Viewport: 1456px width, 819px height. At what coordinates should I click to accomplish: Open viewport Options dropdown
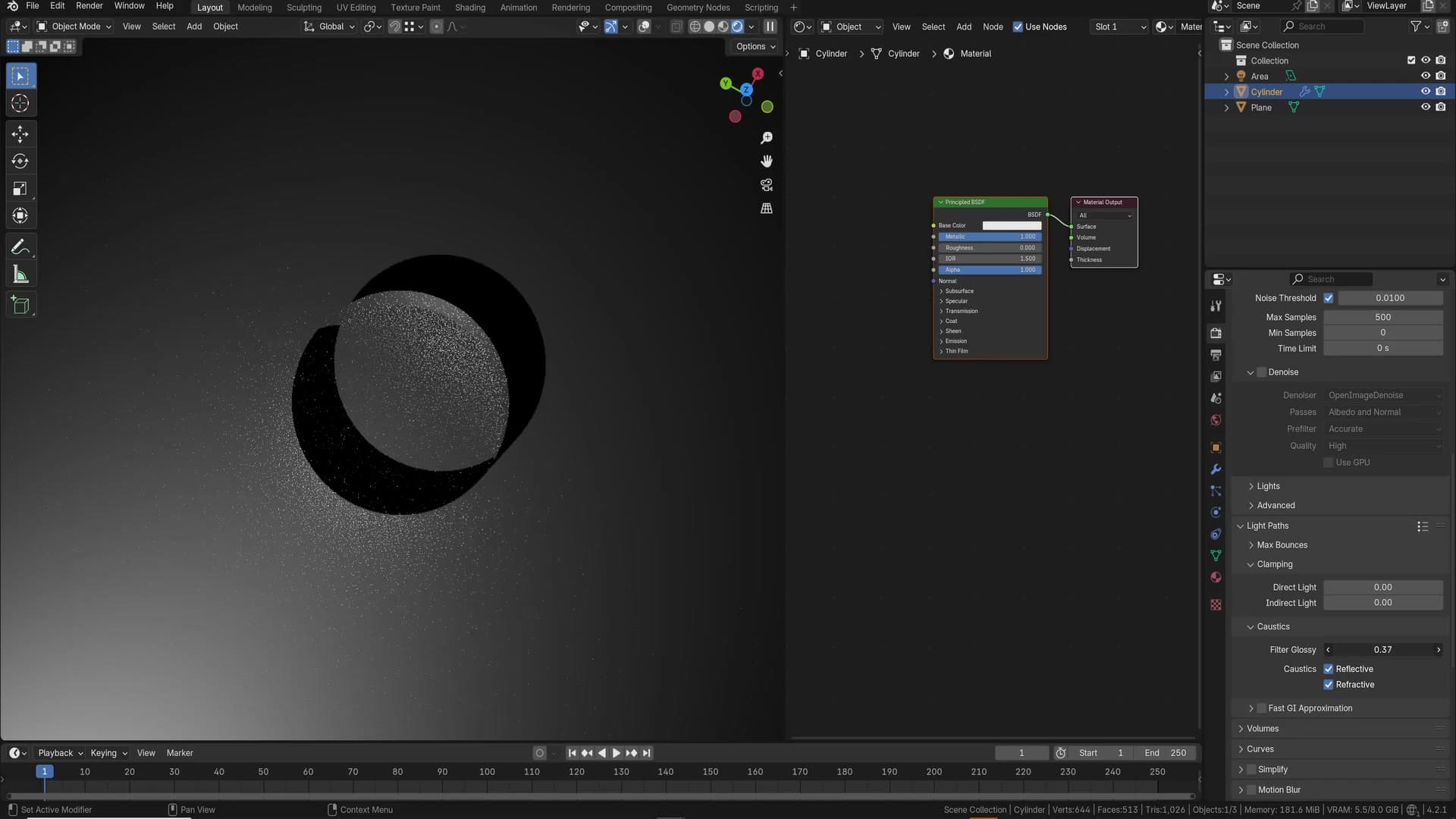[x=755, y=46]
